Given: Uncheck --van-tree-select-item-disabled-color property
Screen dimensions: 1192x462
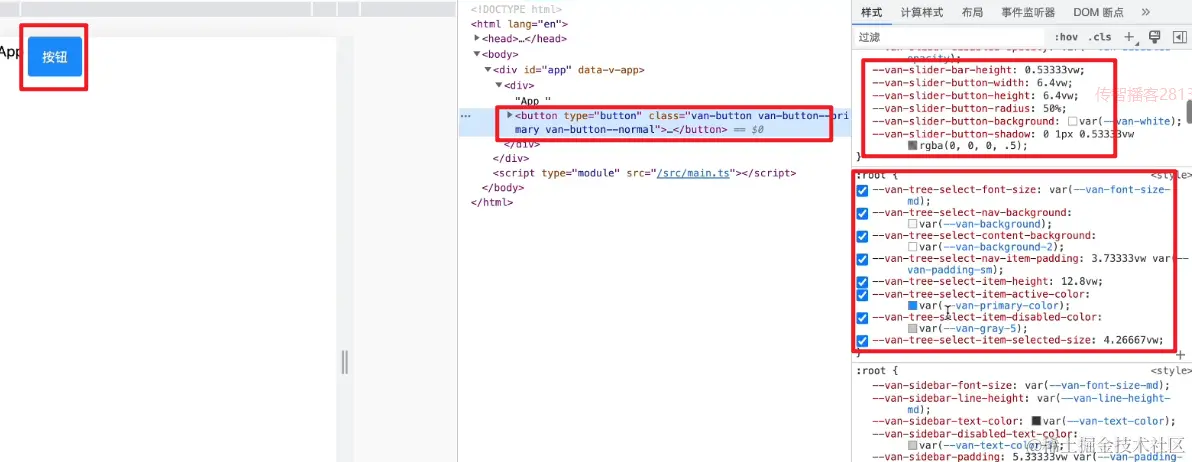Looking at the screenshot, I should [x=862, y=318].
